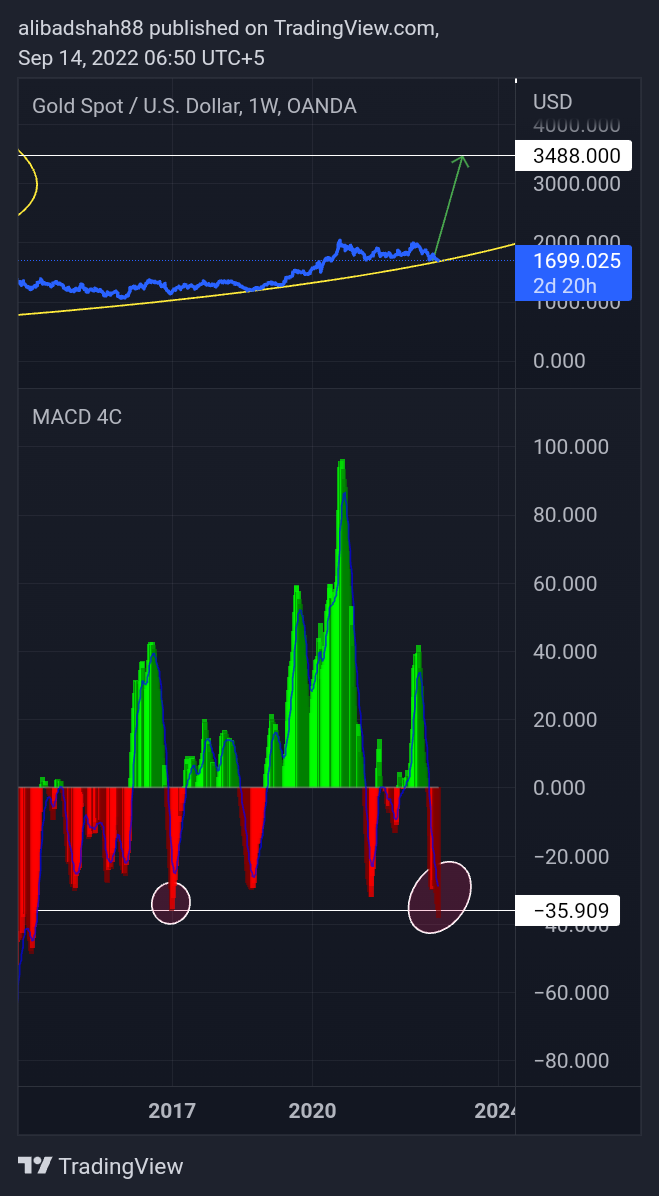Click the 3000.000 price scale value
659x1196 pixels.
click(576, 184)
